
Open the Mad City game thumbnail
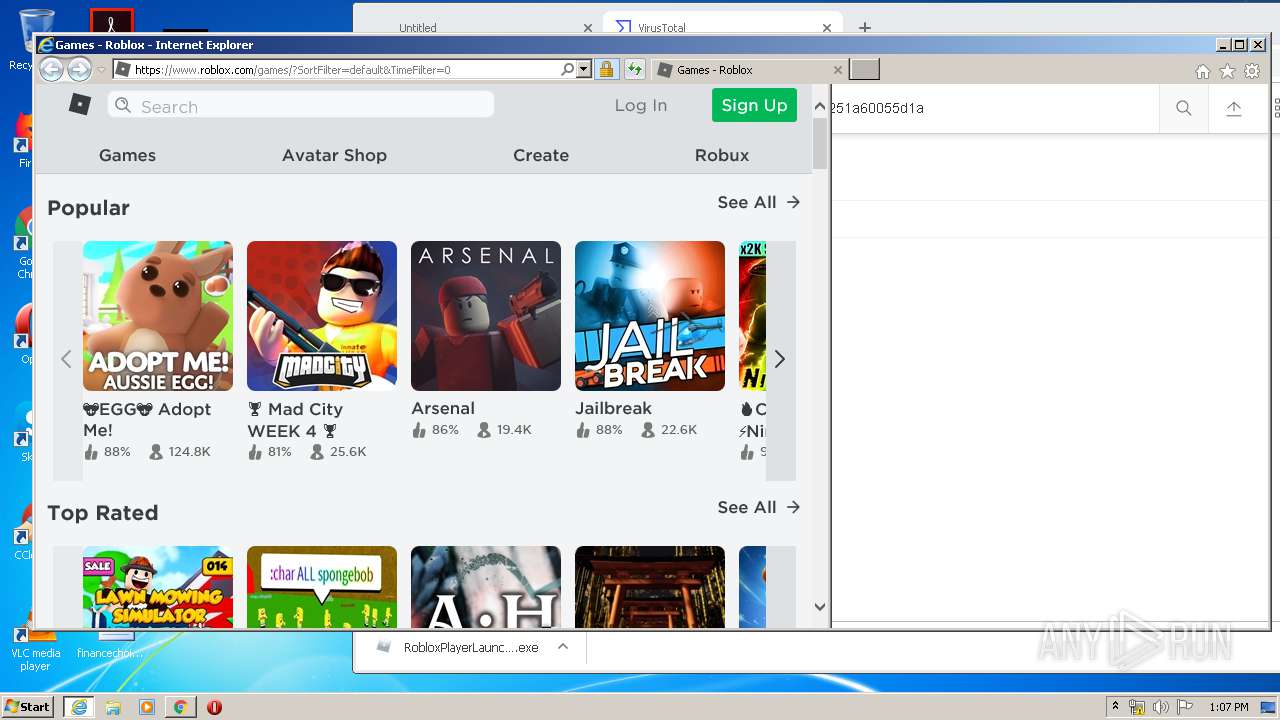tap(322, 316)
